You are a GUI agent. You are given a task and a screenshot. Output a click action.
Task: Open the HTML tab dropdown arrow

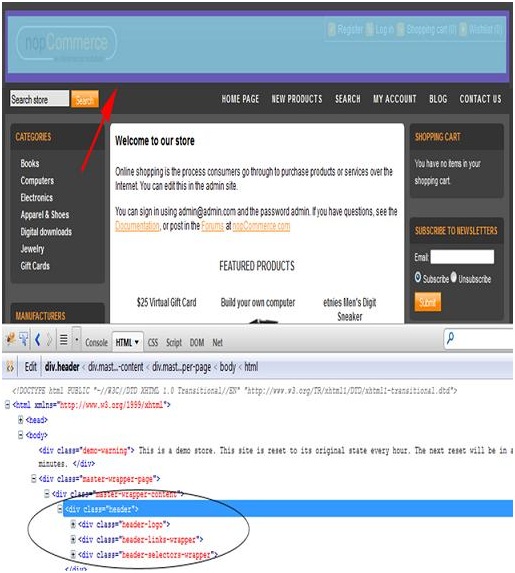point(137,342)
